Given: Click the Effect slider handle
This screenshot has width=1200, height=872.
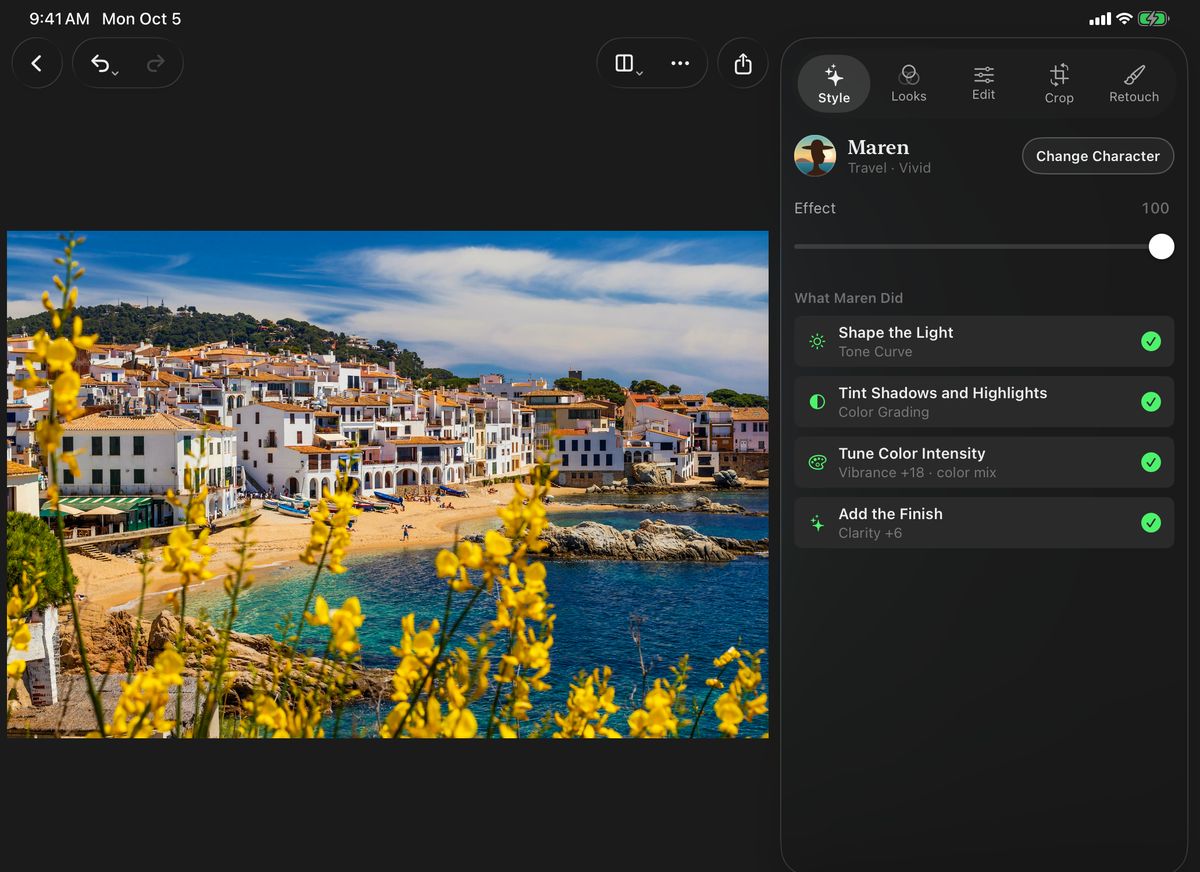Looking at the screenshot, I should click(1161, 247).
